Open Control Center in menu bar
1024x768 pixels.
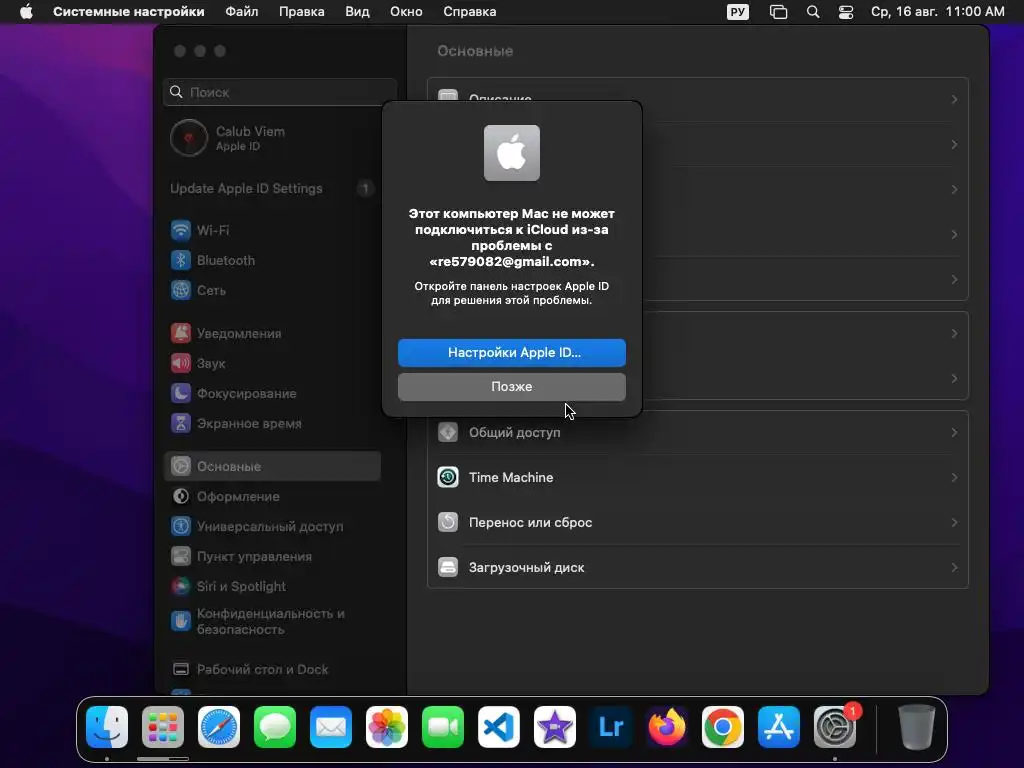click(x=846, y=12)
